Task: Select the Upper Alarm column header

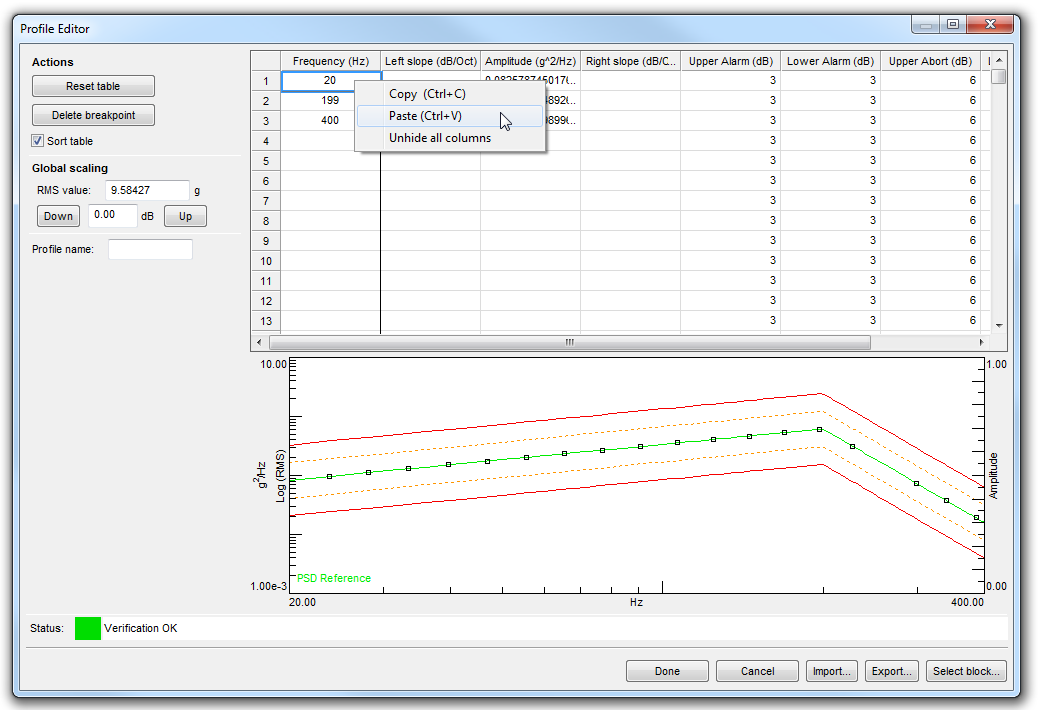Action: 730,61
